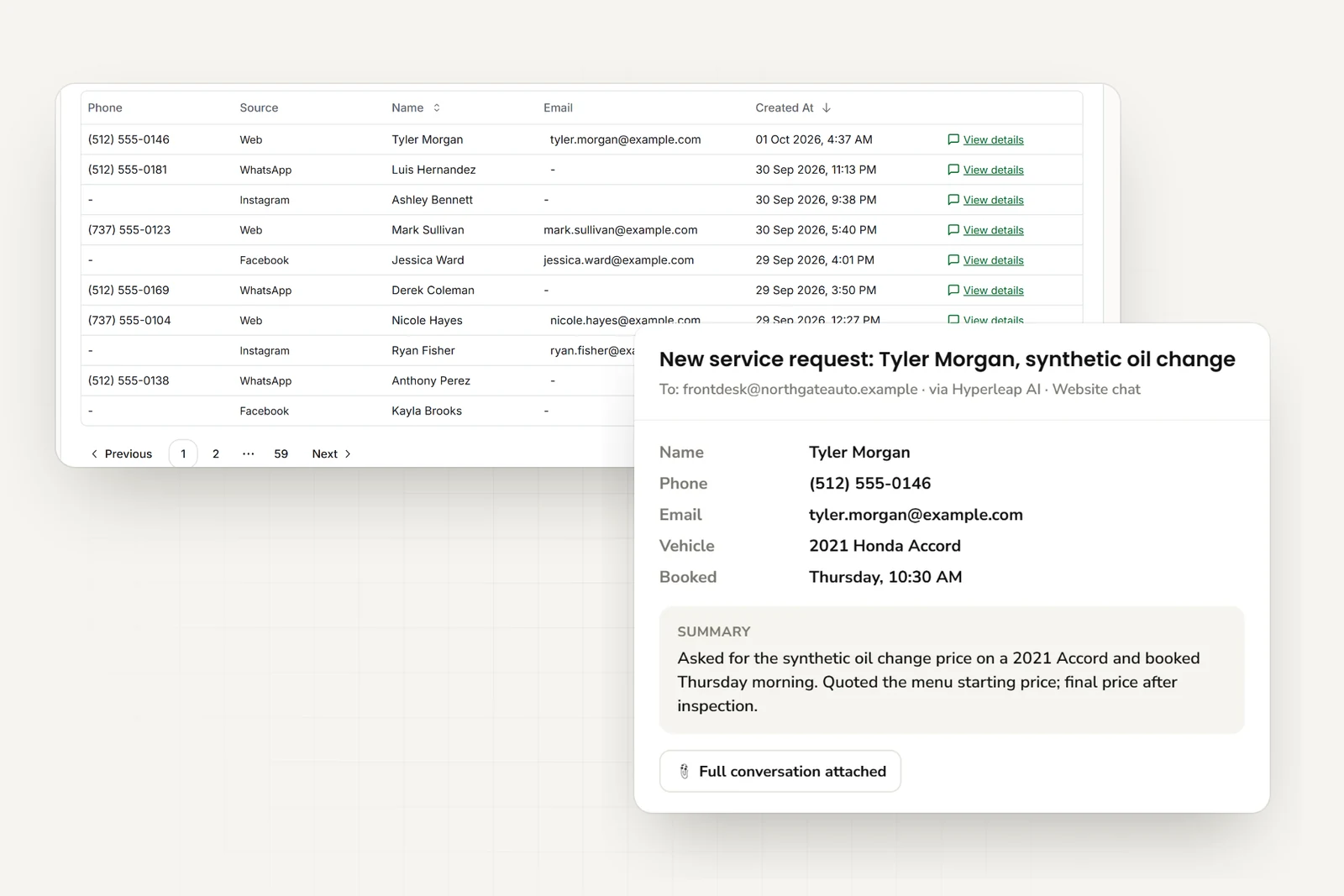This screenshot has height=896, width=1344.
Task: Go to the Previous page
Action: point(121,453)
